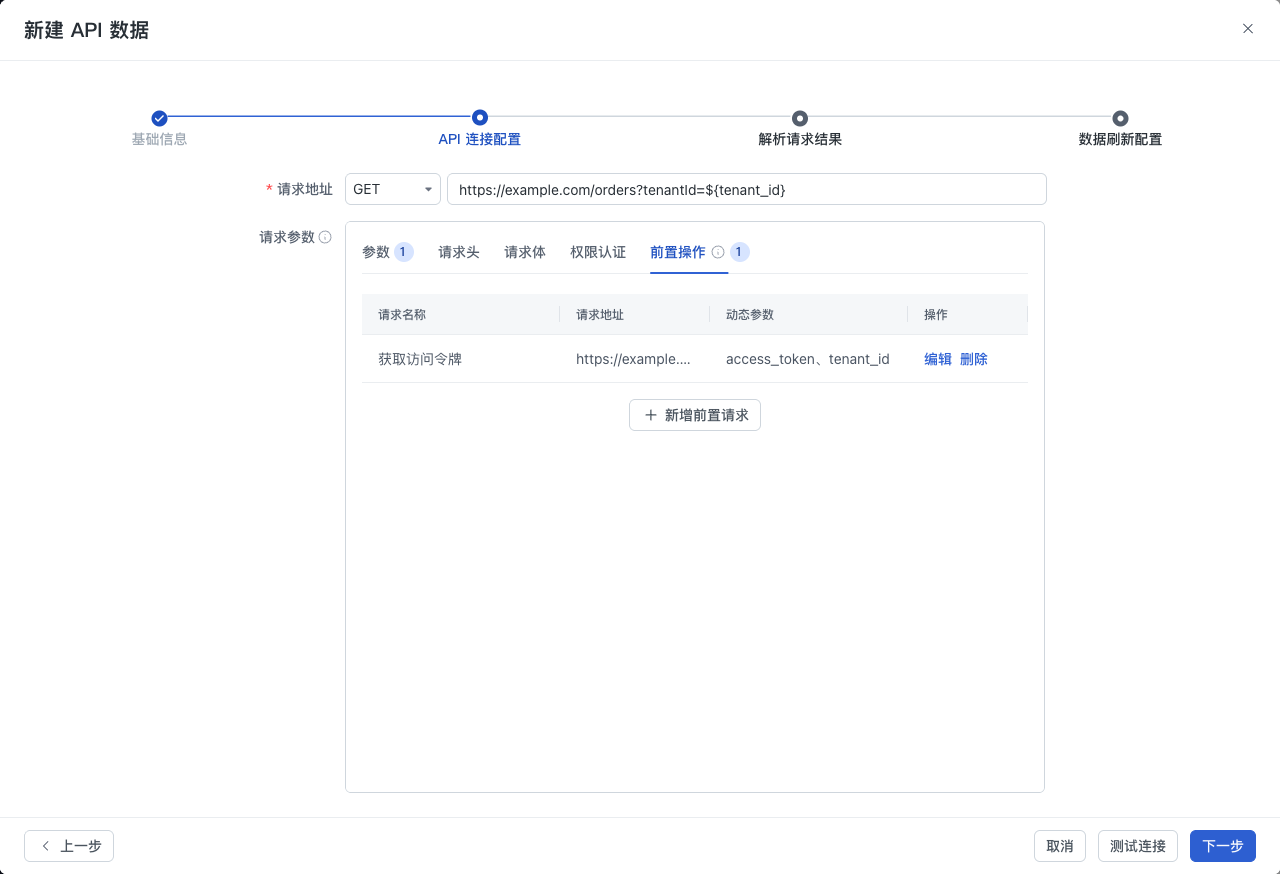Viewport: 1280px width, 874px height.
Task: Click 编辑 for 获取访问令牌 row
Action: 938,359
